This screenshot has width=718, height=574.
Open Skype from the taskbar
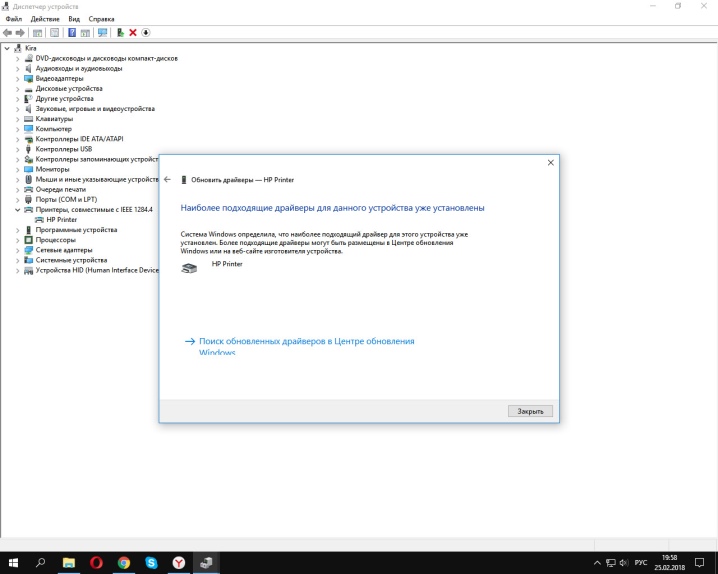point(151,563)
